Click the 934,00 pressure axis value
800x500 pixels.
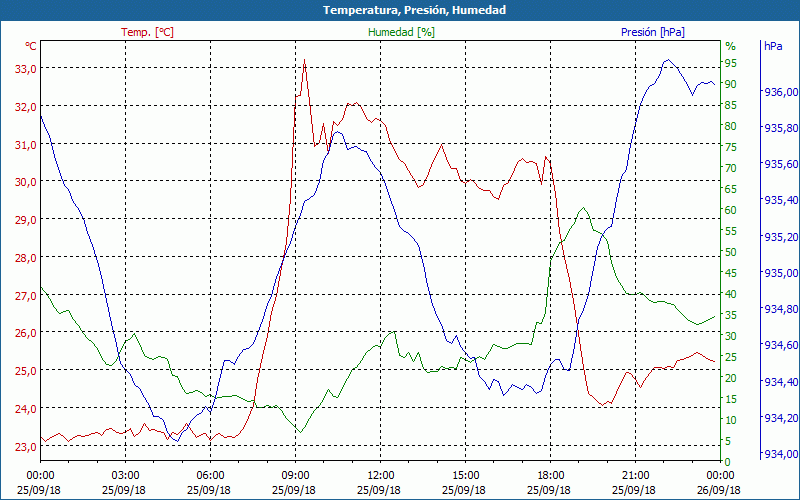click(x=779, y=454)
